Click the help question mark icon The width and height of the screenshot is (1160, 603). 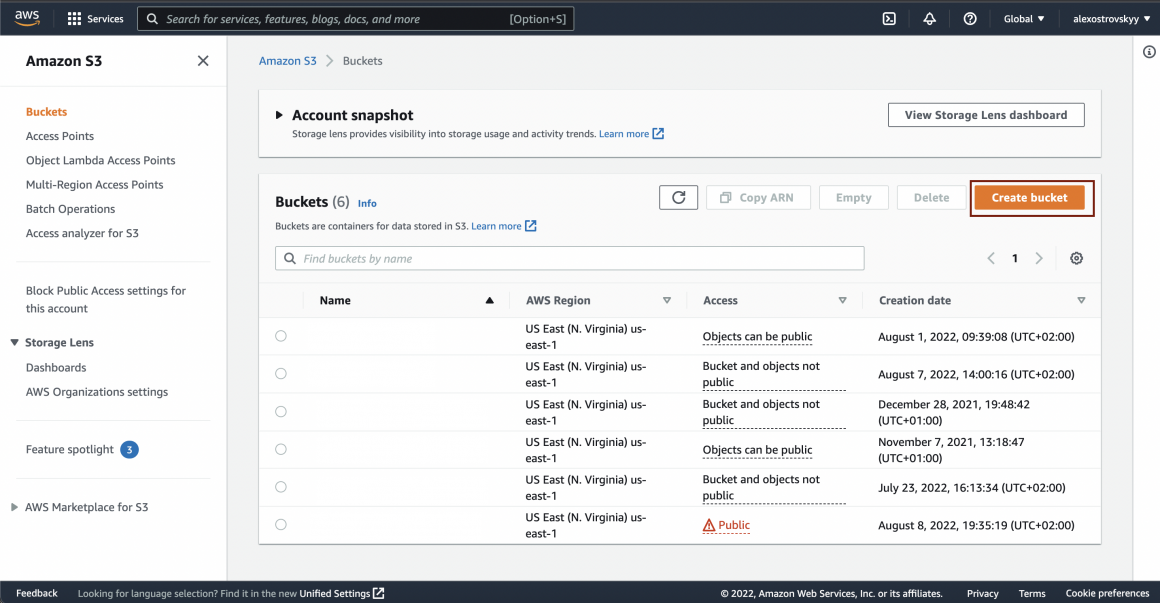[969, 19]
